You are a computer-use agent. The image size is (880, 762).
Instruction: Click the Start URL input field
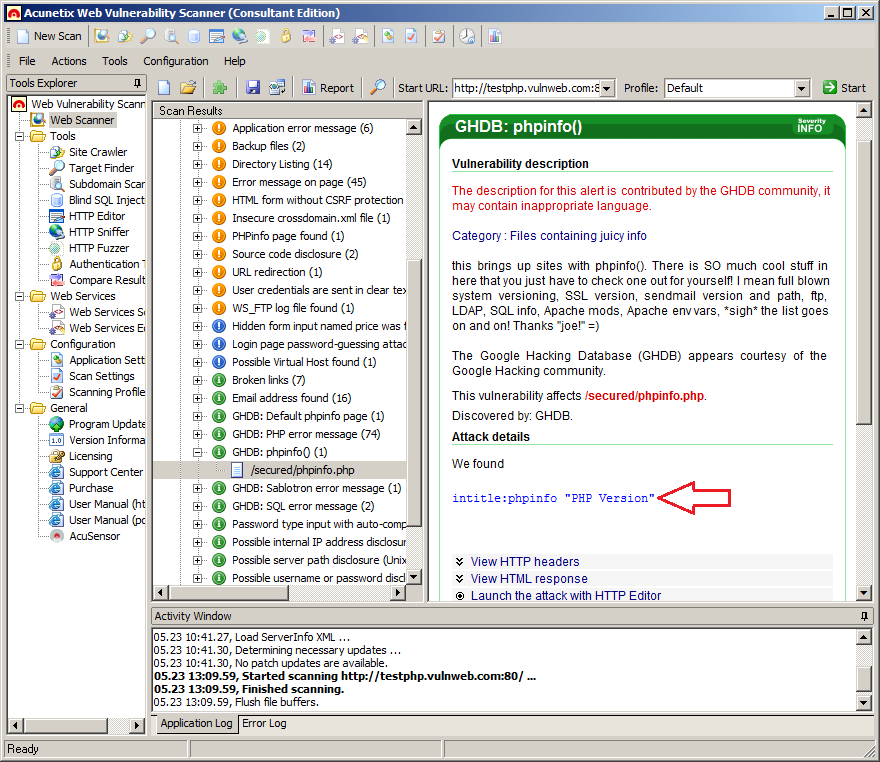(x=526, y=88)
